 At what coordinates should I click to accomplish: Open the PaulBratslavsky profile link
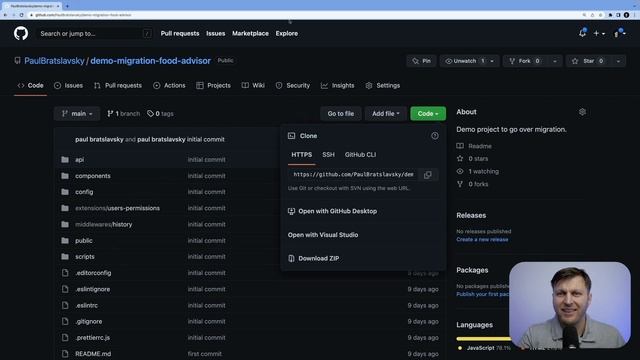pyautogui.click(x=54, y=61)
